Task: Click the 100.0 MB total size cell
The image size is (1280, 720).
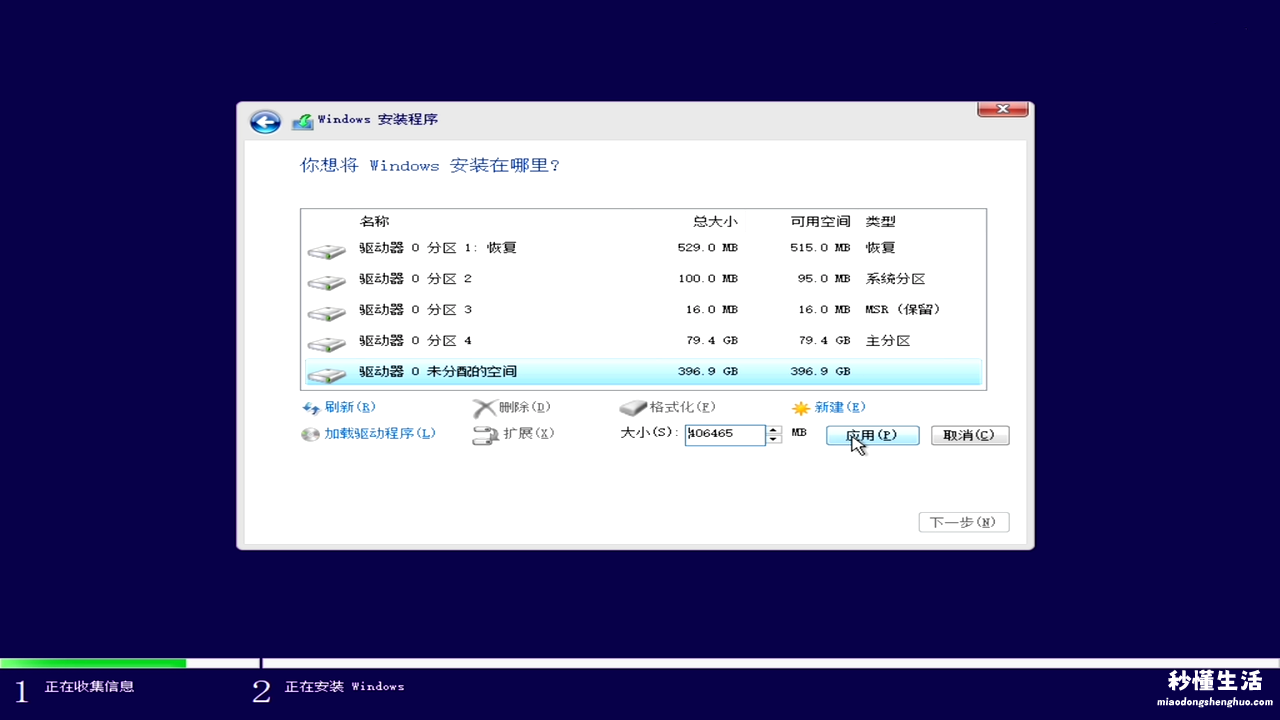Action: [708, 279]
